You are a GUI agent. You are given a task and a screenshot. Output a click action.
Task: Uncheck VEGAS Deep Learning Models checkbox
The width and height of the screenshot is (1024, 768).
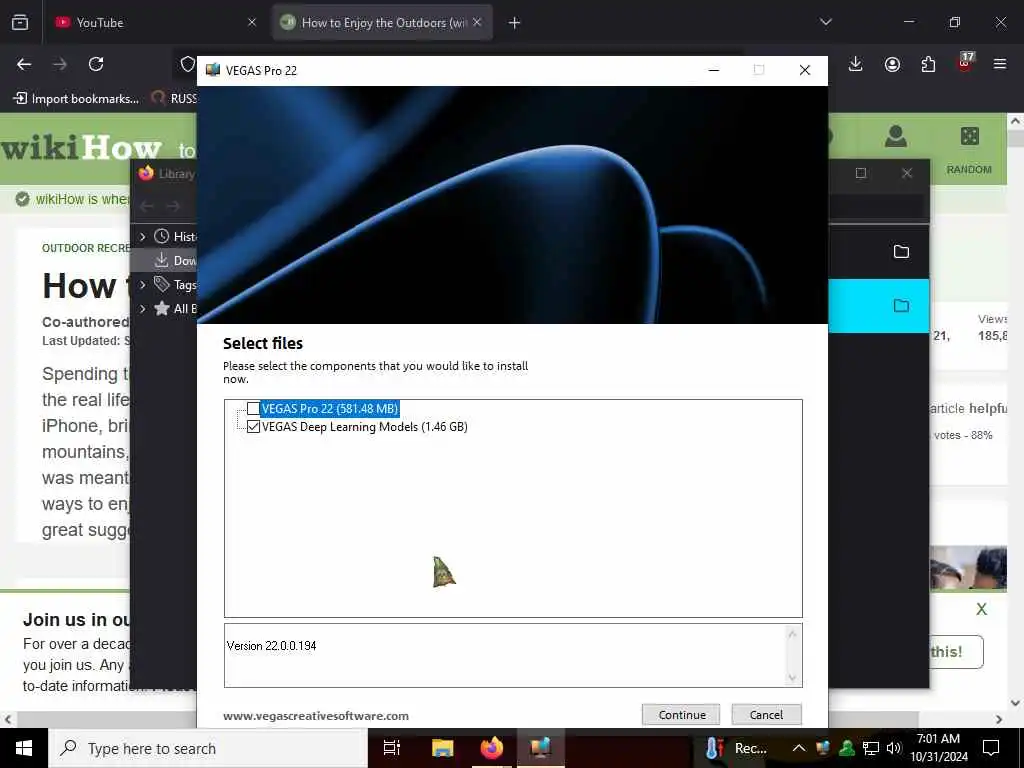click(253, 426)
